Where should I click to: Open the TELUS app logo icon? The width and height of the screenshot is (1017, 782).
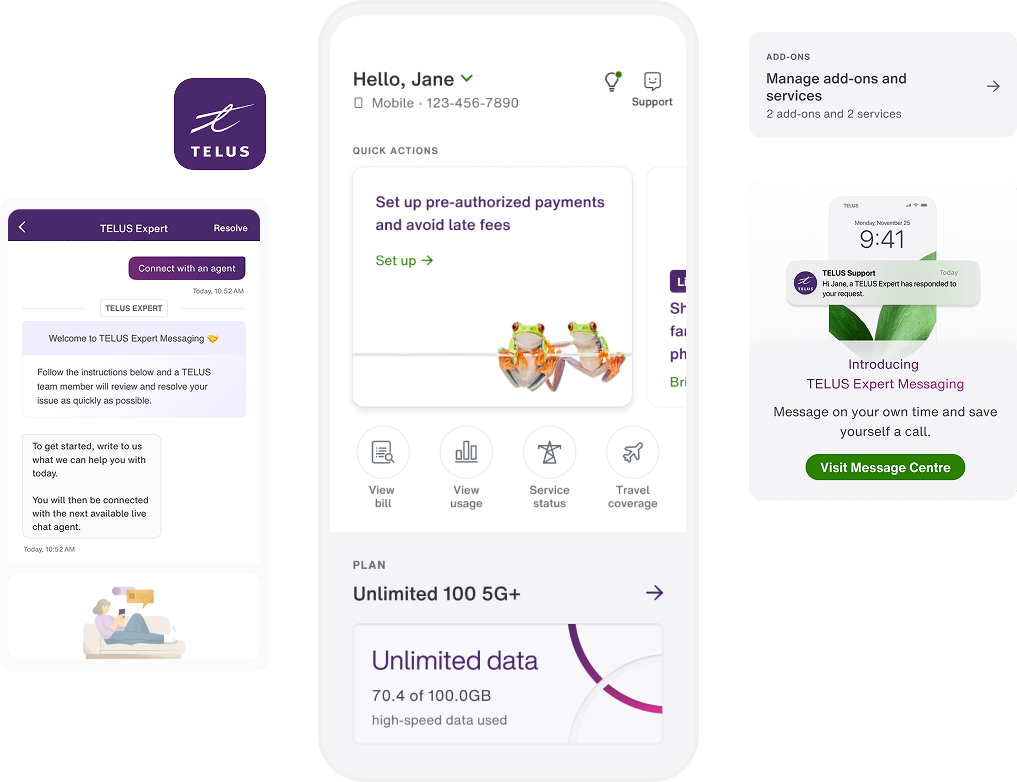pyautogui.click(x=220, y=124)
